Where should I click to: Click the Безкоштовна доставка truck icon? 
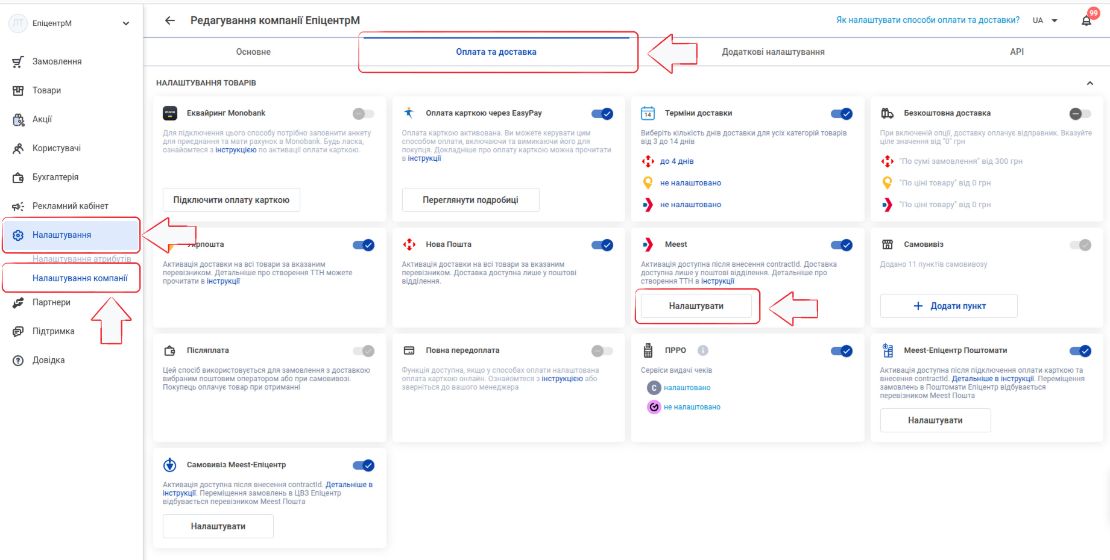pos(887,113)
